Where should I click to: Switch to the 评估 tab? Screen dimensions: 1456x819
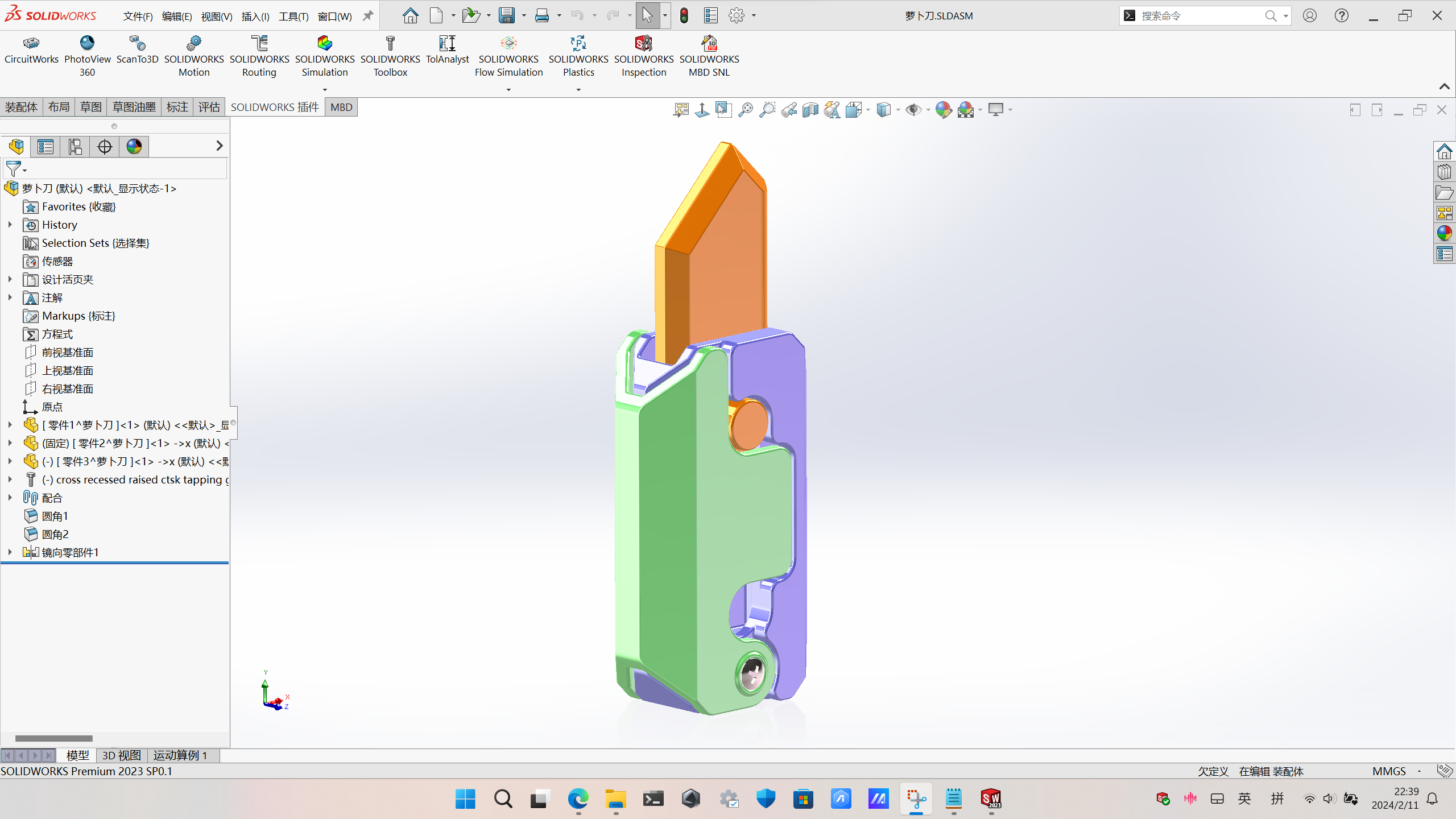coord(209,107)
